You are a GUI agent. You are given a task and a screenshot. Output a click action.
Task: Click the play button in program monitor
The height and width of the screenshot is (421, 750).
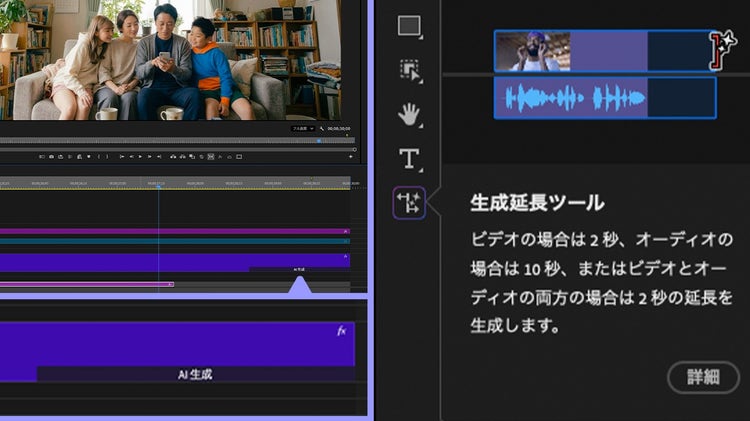click(141, 156)
